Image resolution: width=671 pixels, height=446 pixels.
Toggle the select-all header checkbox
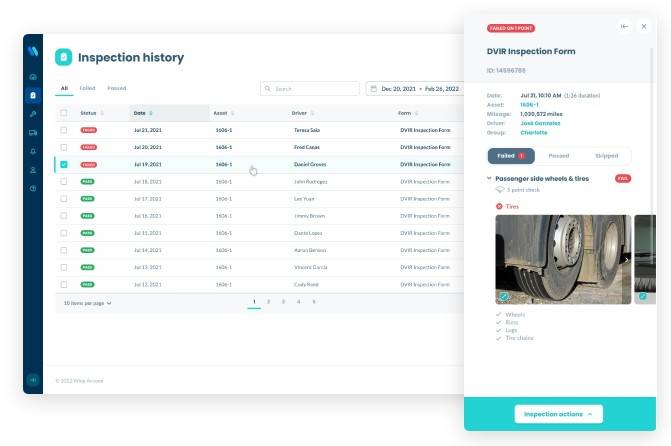(64, 113)
